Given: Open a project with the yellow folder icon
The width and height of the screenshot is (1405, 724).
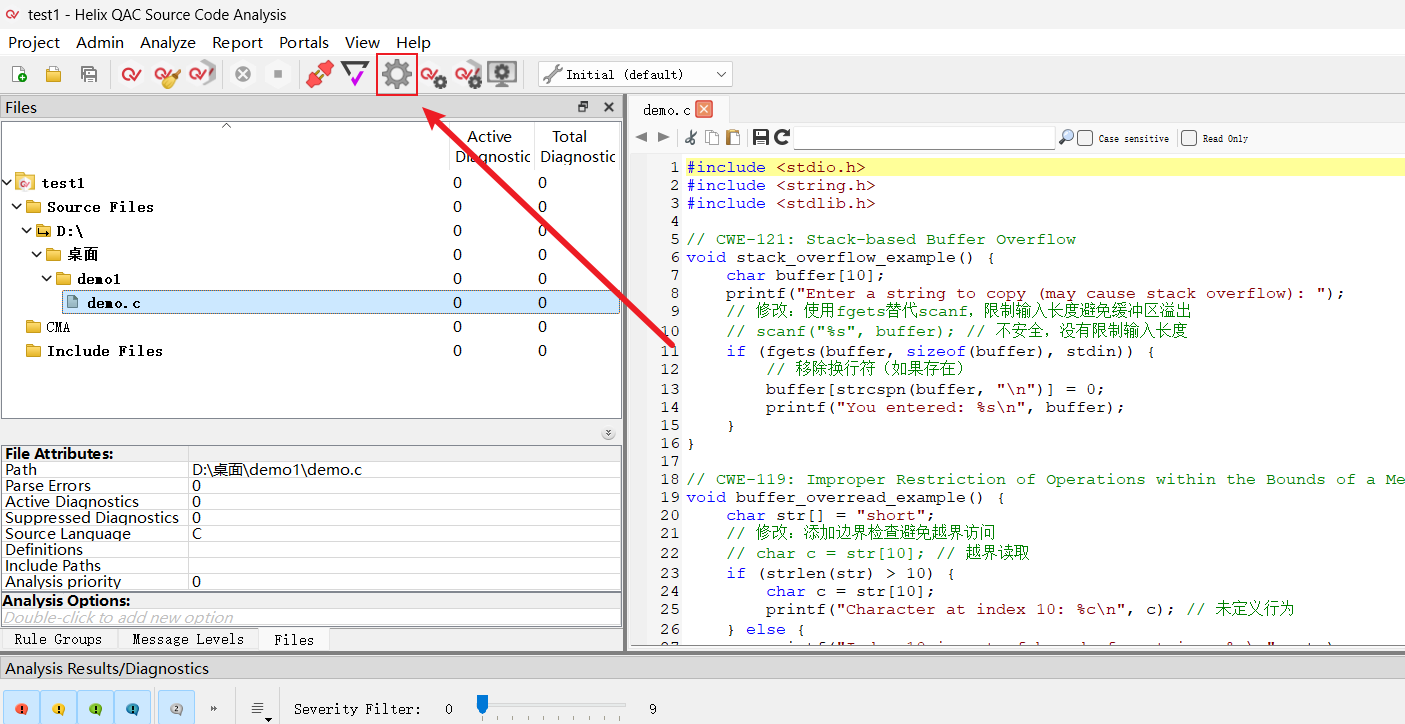Looking at the screenshot, I should click(53, 74).
